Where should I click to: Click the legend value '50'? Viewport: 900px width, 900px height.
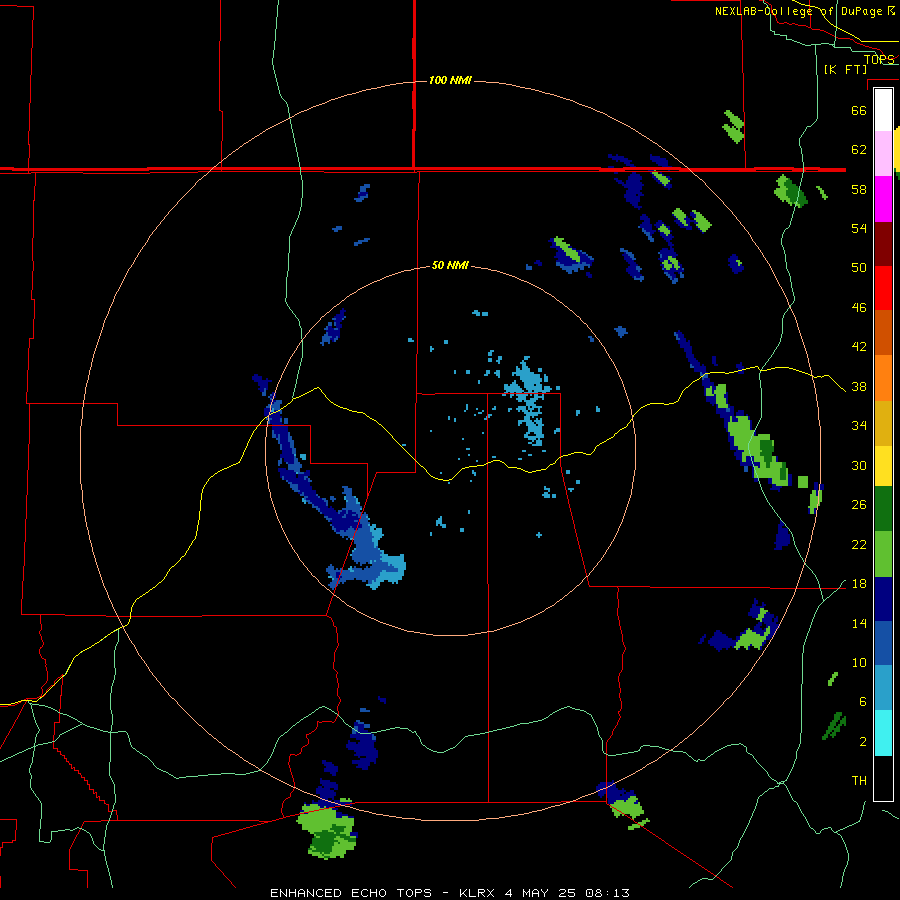859,268
